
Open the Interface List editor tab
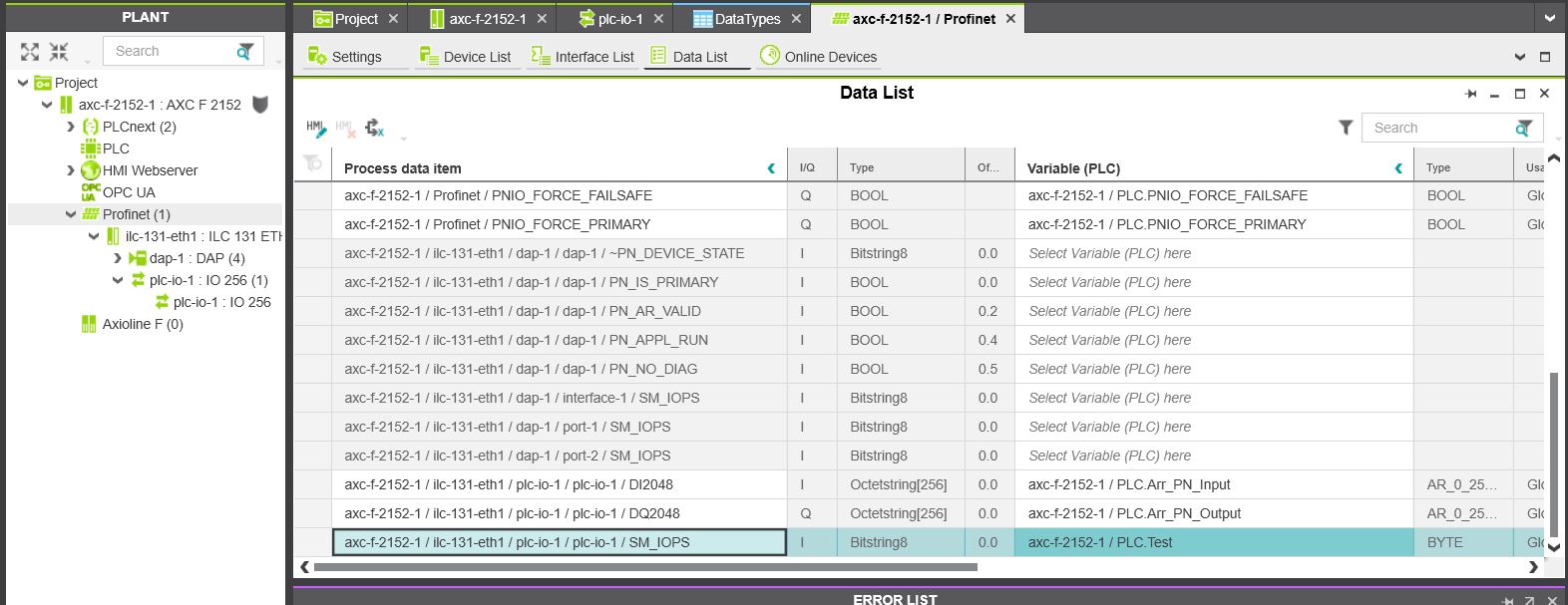click(583, 57)
